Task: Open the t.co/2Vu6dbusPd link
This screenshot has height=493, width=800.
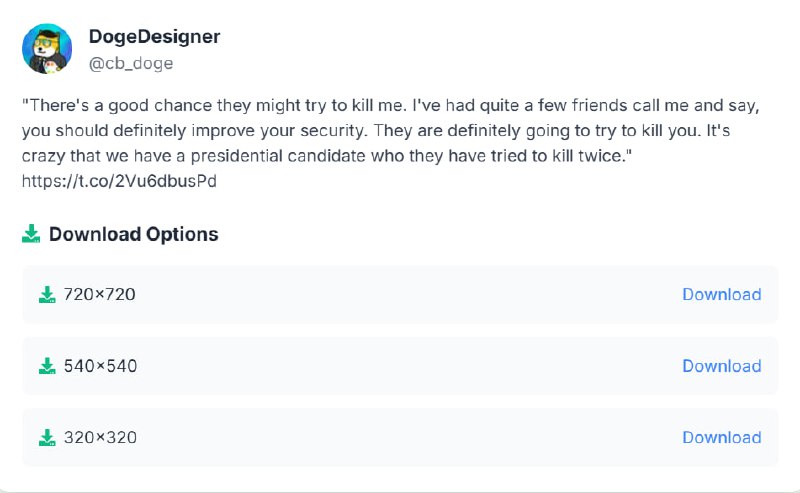Action: [x=119, y=181]
